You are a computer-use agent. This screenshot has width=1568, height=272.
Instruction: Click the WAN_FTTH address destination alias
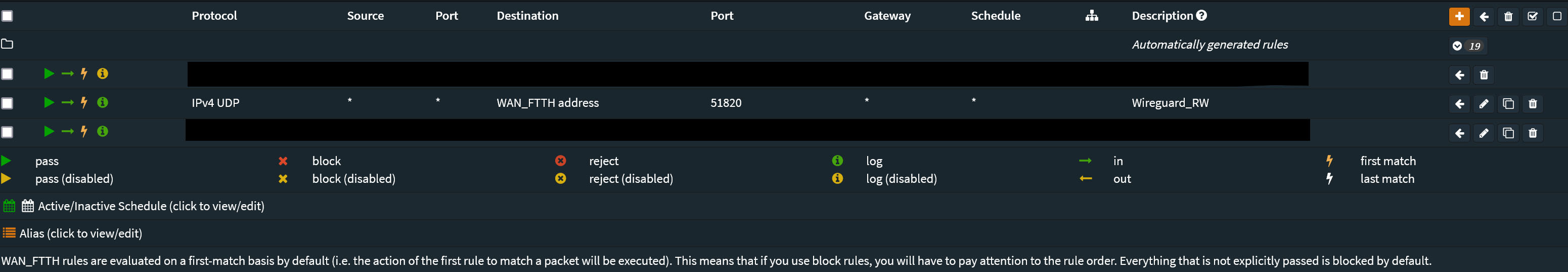tap(547, 103)
